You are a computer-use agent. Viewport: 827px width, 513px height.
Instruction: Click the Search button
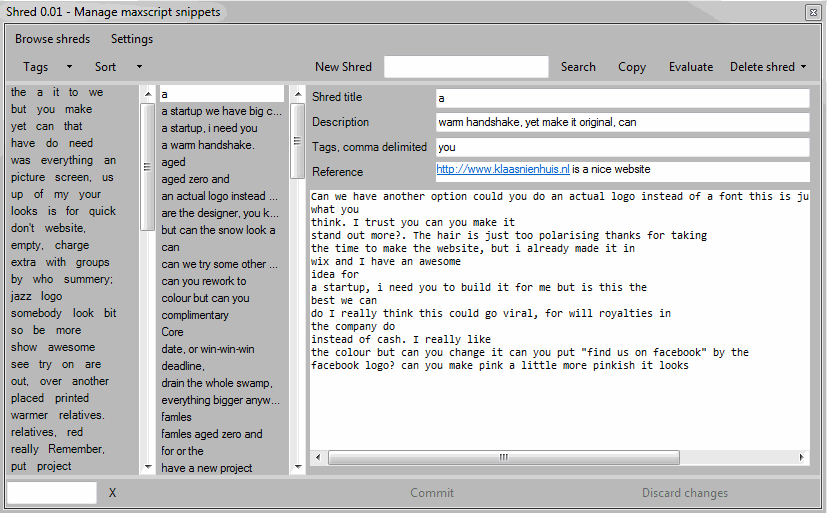[x=578, y=67]
